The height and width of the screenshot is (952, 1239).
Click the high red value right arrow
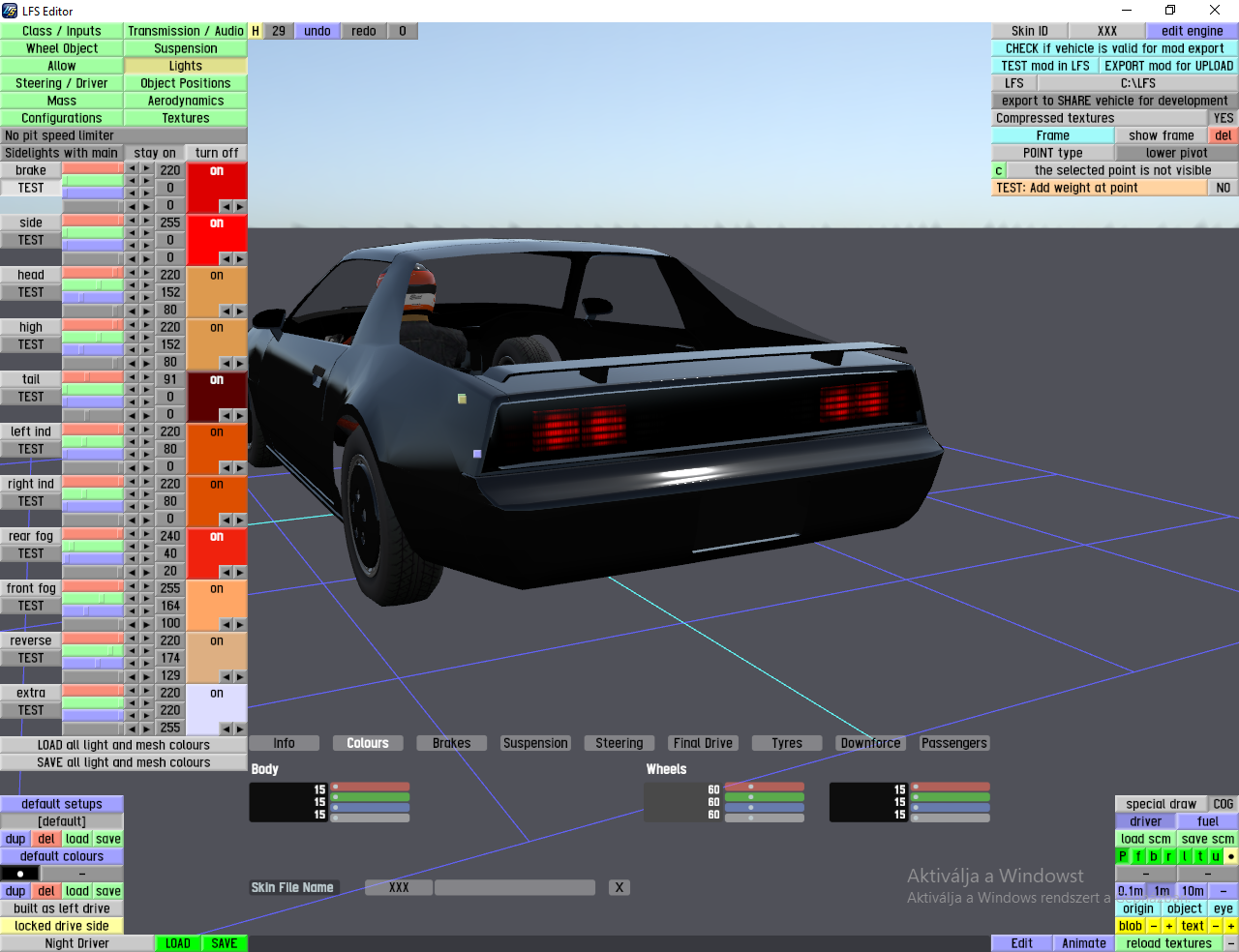click(146, 325)
